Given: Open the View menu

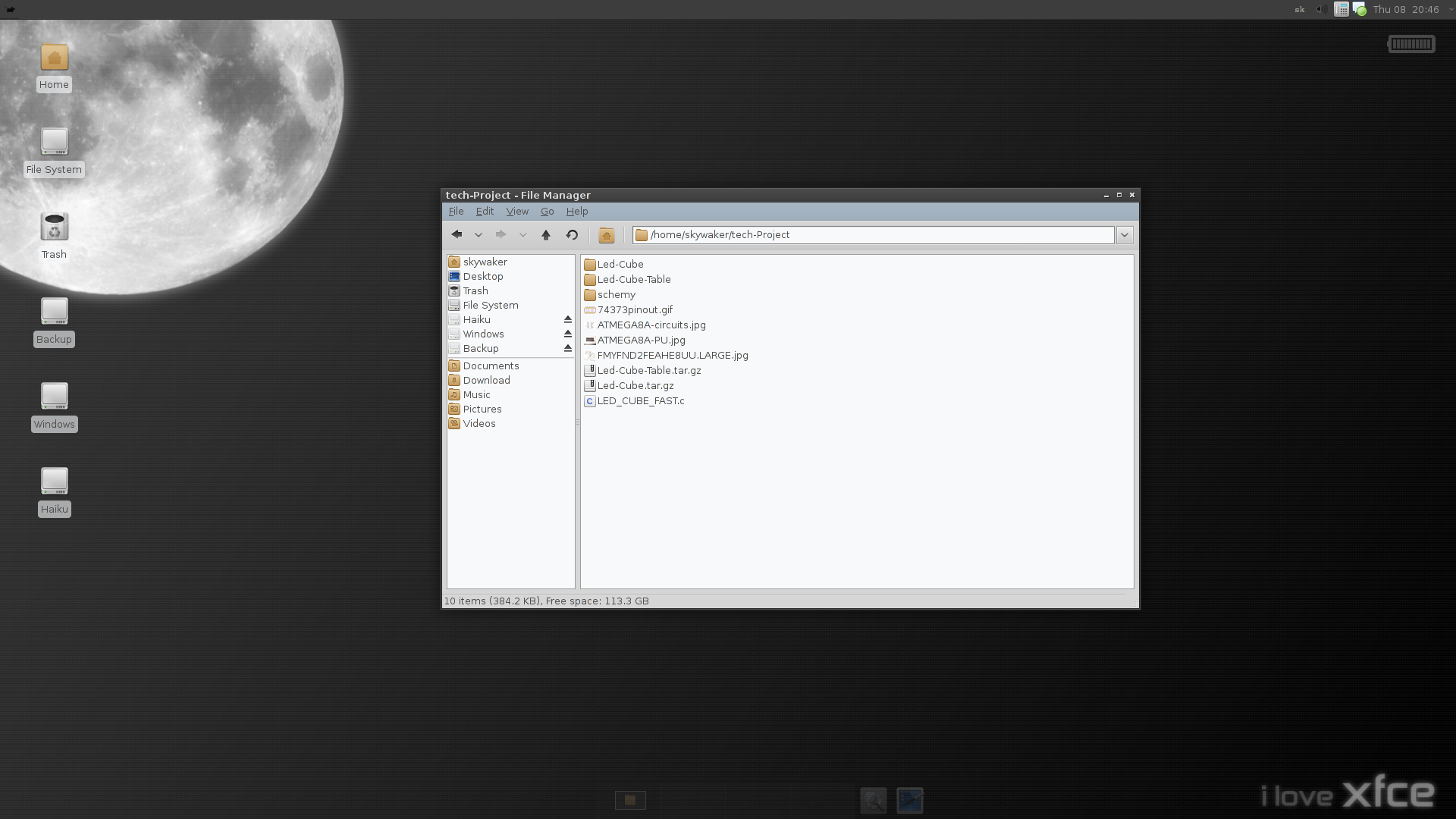Looking at the screenshot, I should 517,212.
